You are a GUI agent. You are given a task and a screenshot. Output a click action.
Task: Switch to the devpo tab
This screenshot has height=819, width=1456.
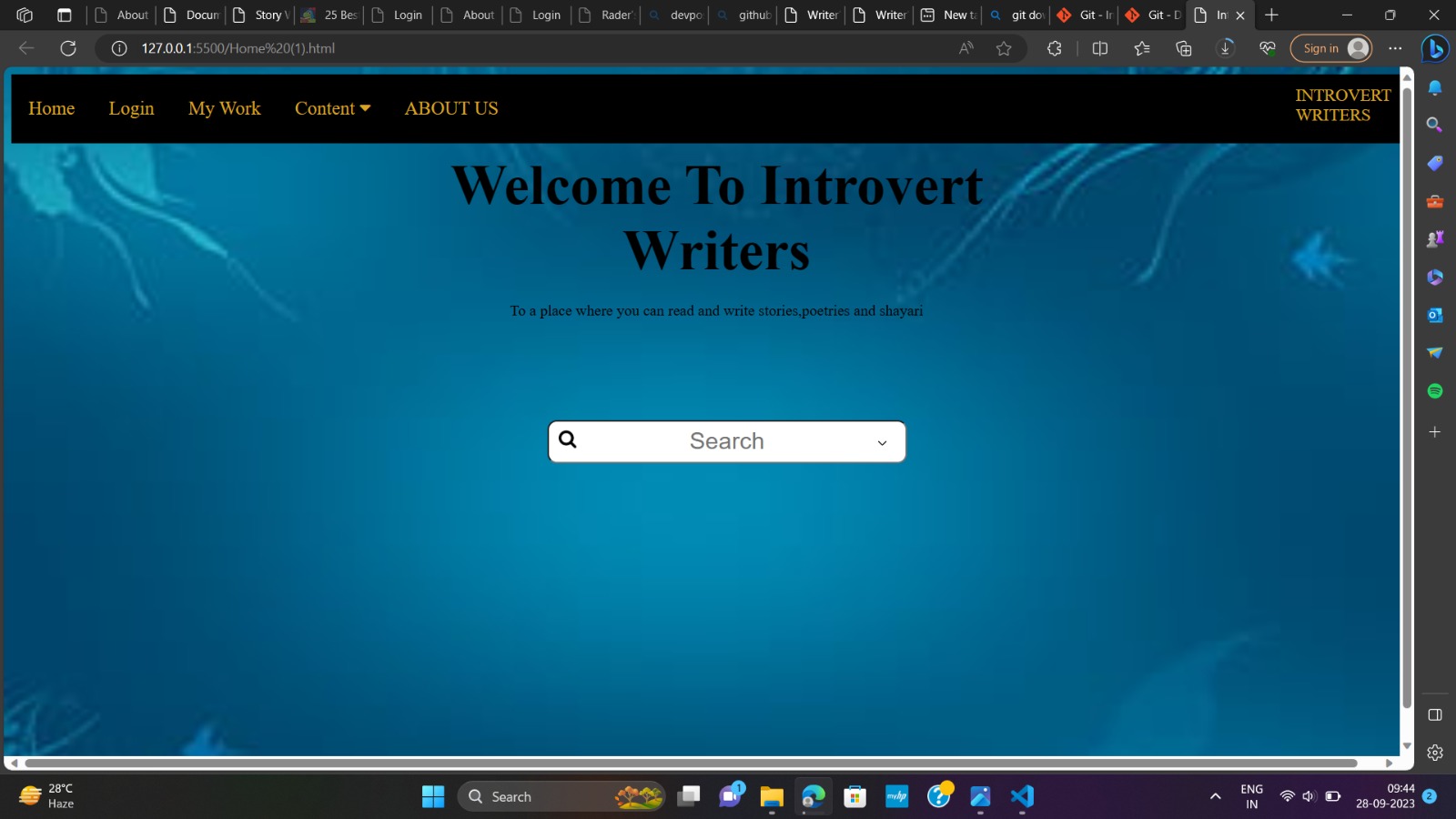pyautogui.click(x=675, y=15)
